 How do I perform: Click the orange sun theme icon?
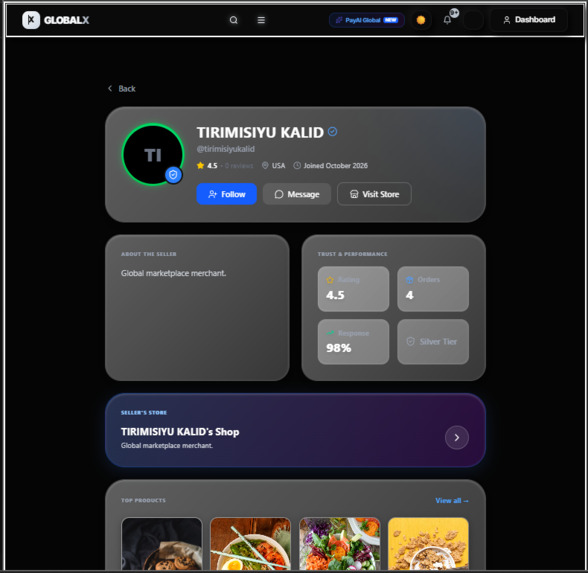(x=421, y=20)
